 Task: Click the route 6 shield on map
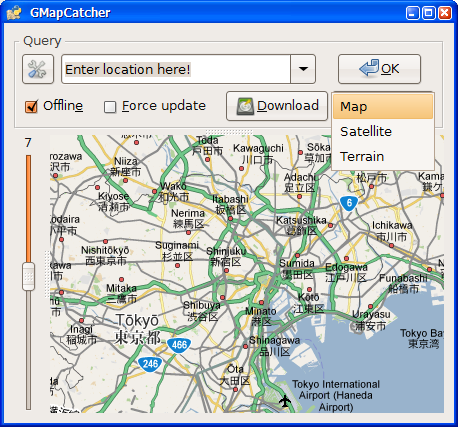click(349, 203)
